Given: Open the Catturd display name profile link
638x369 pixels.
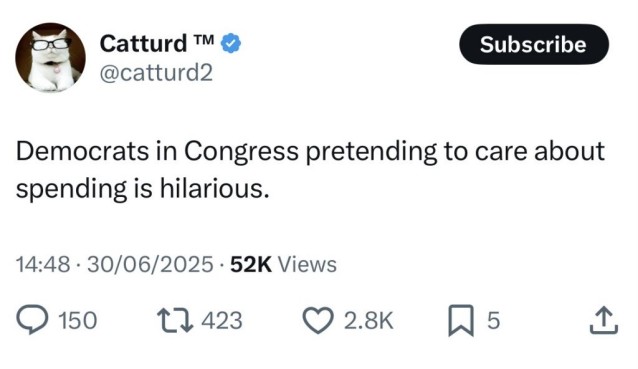Looking at the screenshot, I should (x=143, y=44).
